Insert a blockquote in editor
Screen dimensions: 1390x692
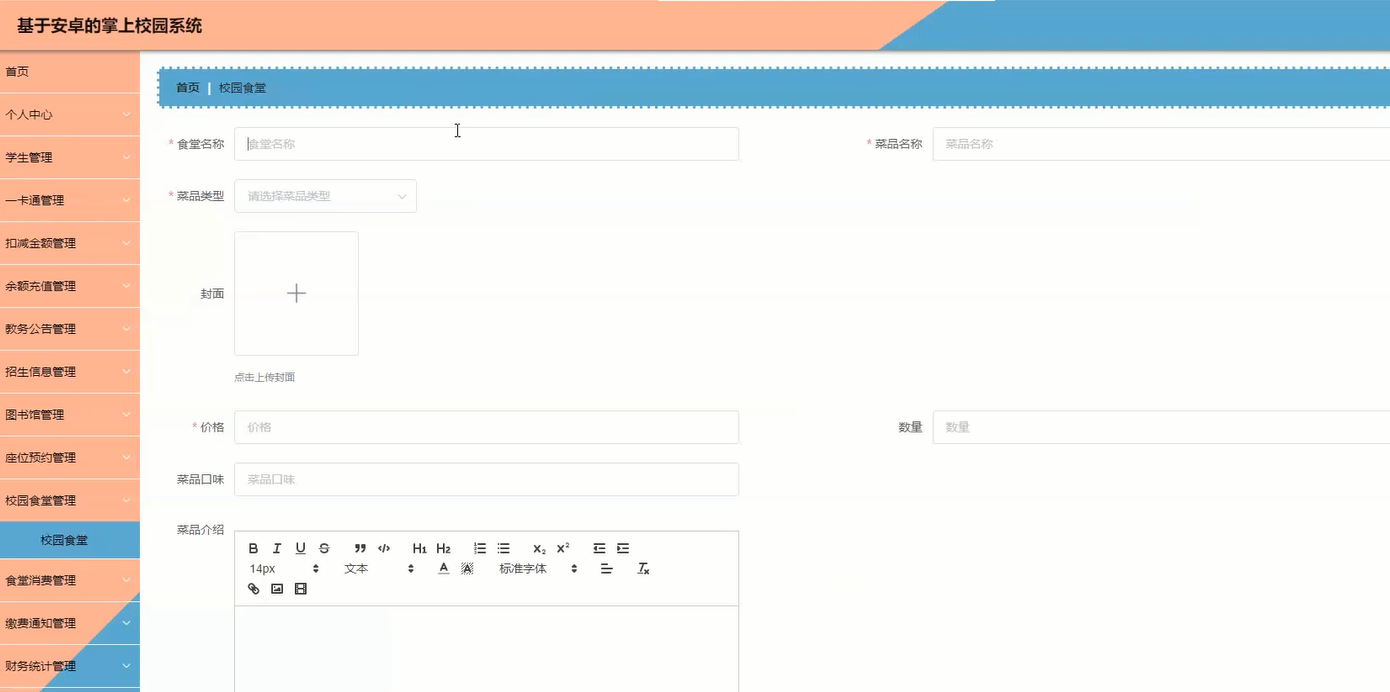click(360, 548)
